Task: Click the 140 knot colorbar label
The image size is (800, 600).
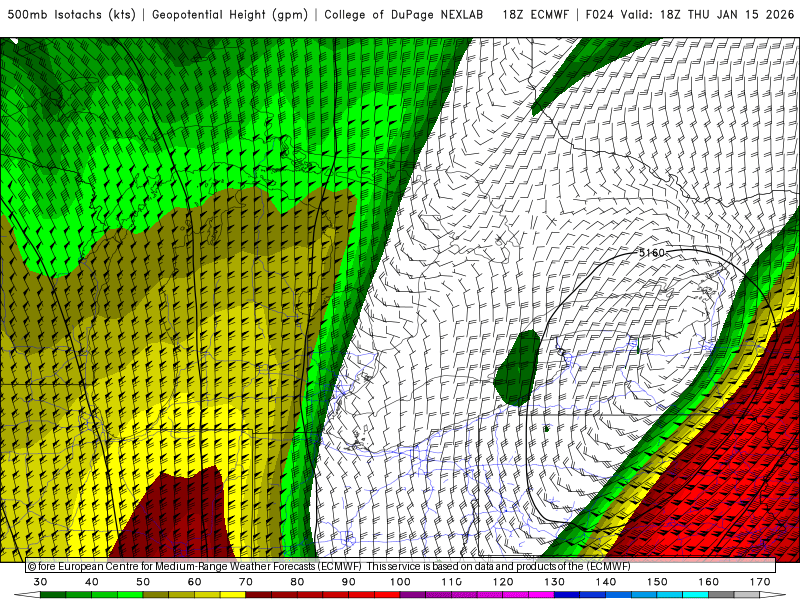Action: pyautogui.click(x=606, y=582)
